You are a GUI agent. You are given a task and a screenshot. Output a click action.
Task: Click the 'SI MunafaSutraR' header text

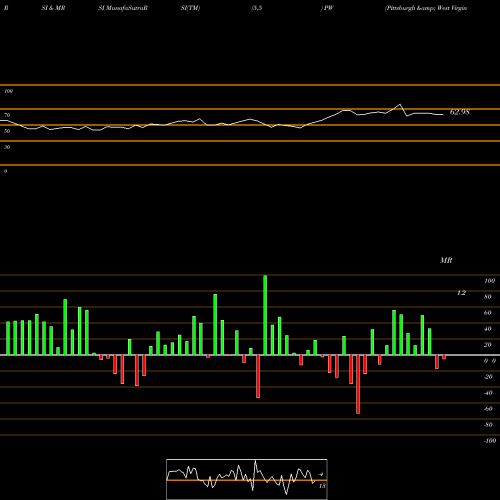123,8
